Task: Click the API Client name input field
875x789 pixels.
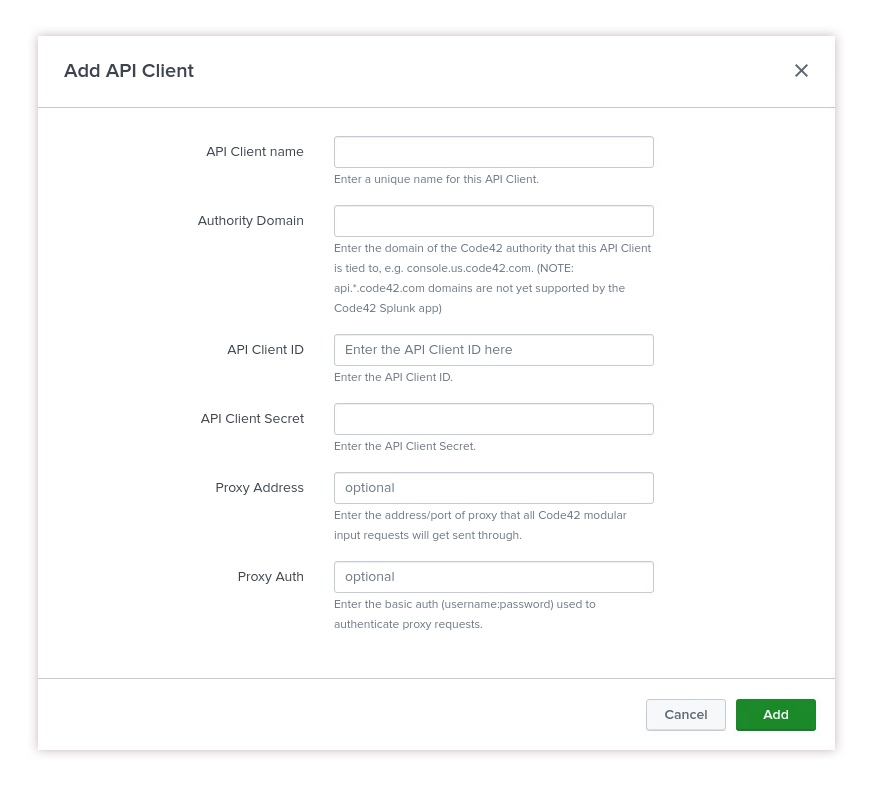Action: coord(494,152)
